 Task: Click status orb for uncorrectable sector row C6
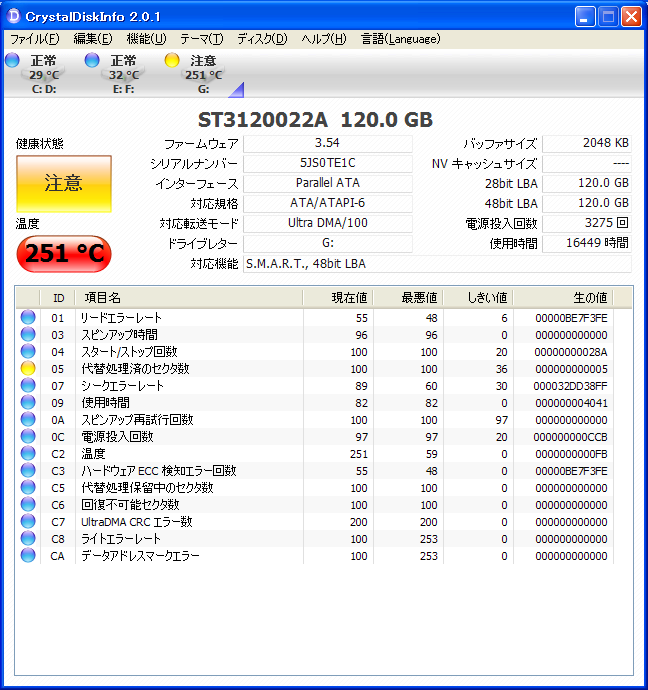[28, 504]
